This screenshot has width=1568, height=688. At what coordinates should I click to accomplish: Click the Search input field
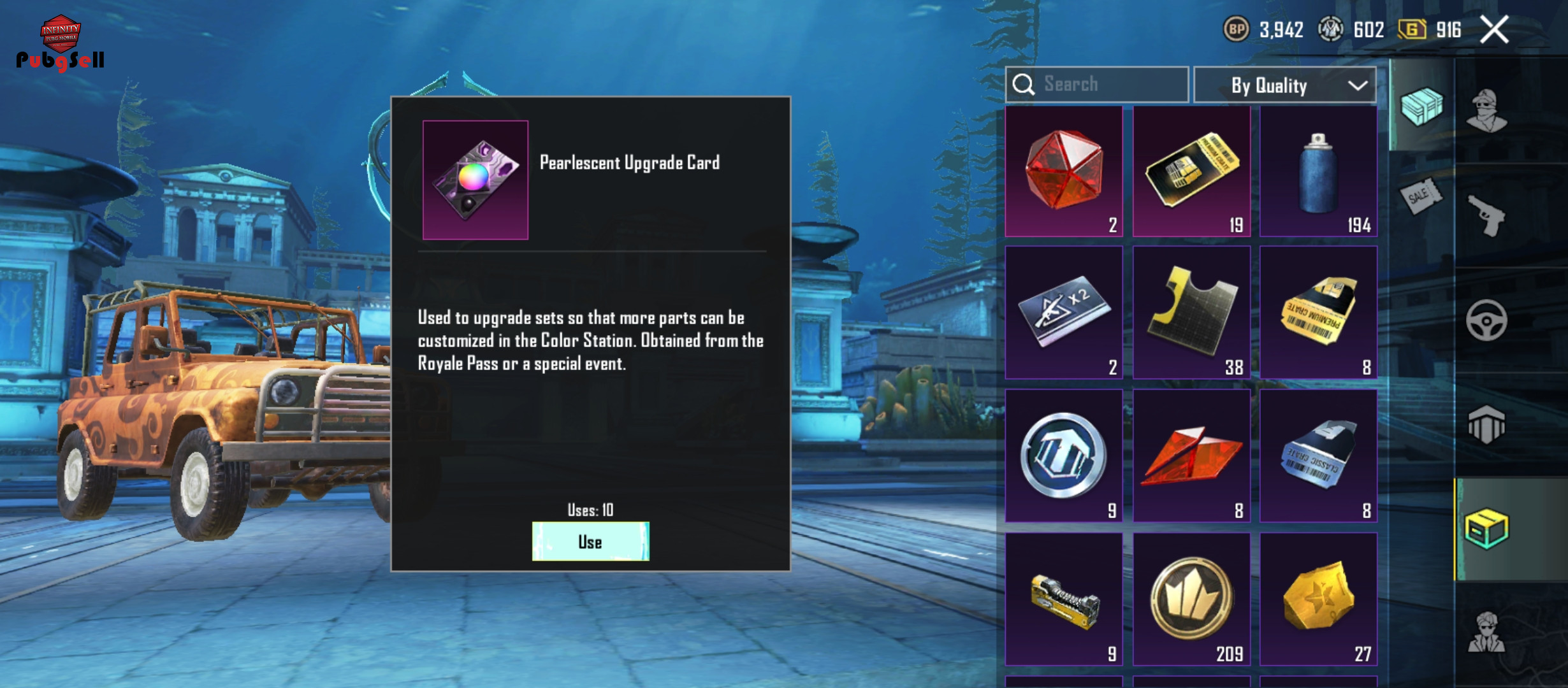(x=1097, y=84)
